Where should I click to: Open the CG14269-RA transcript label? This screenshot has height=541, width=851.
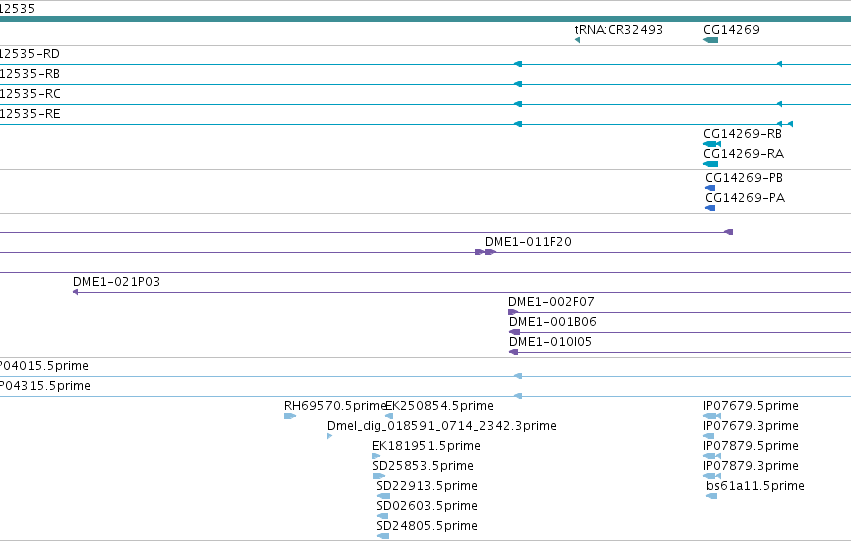(744, 154)
